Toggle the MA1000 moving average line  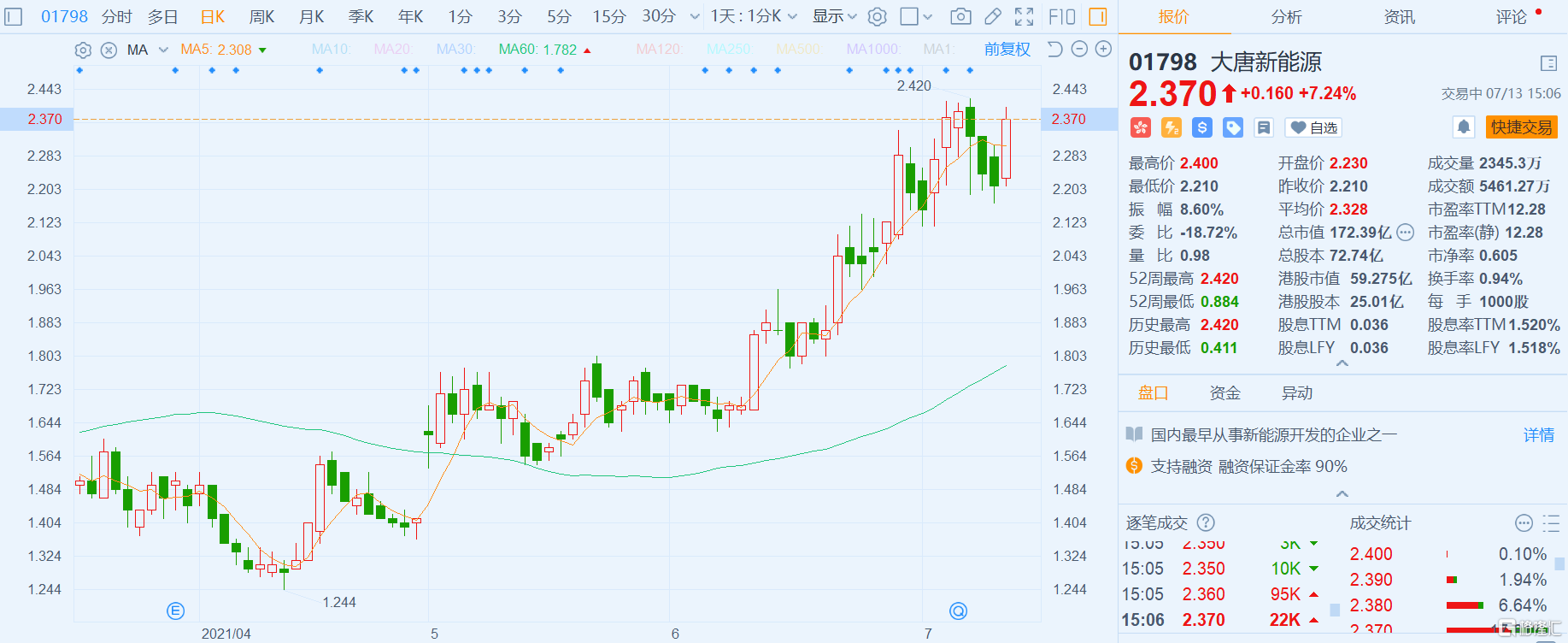873,50
